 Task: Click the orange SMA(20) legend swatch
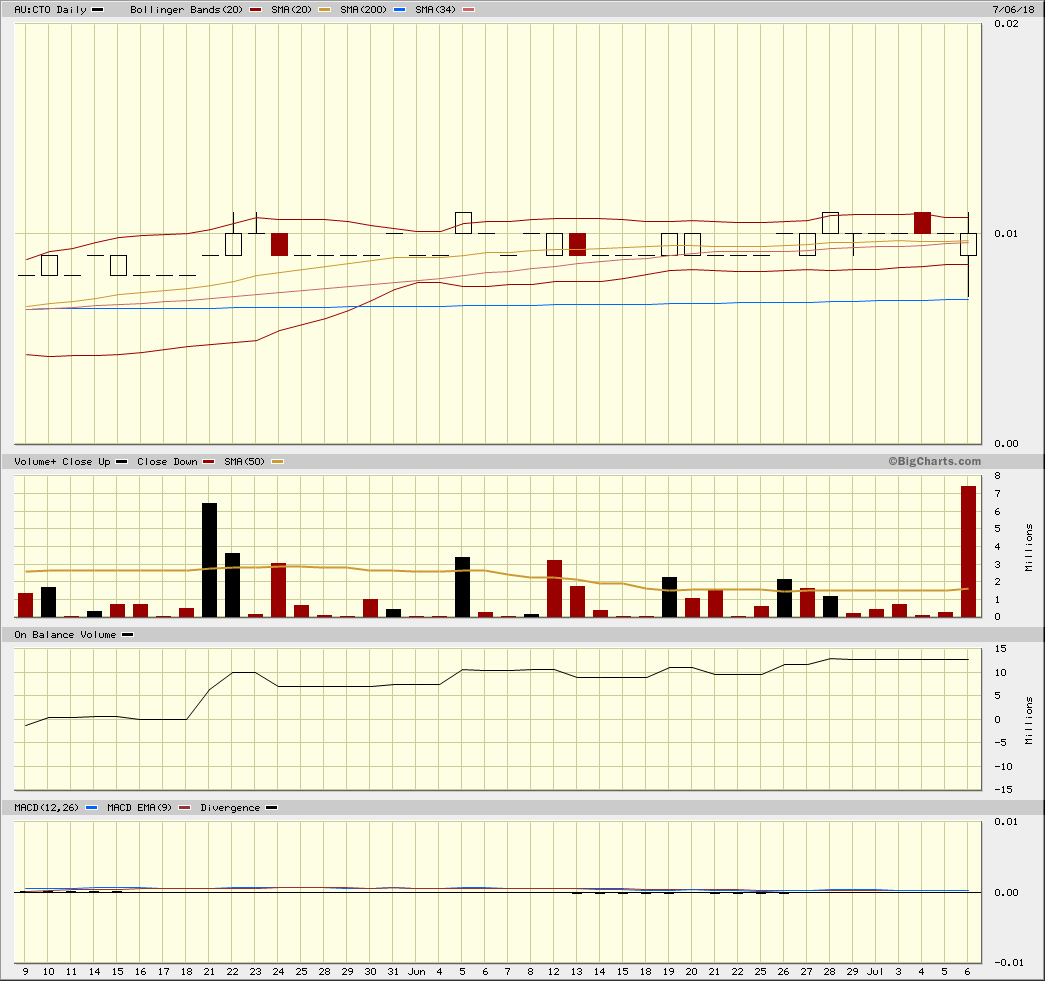pyautogui.click(x=324, y=10)
